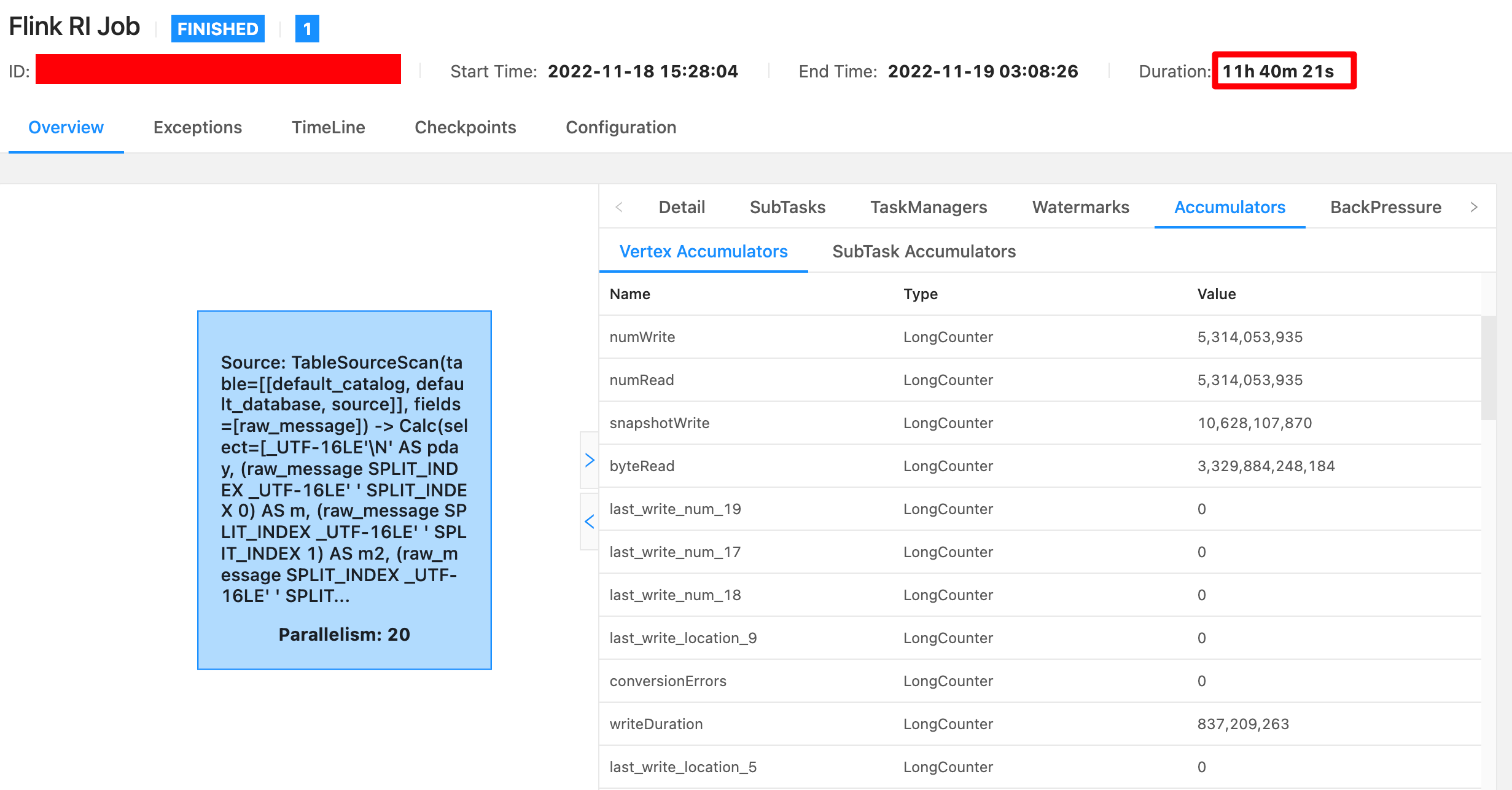Select the TaskManagers tab

point(928,207)
